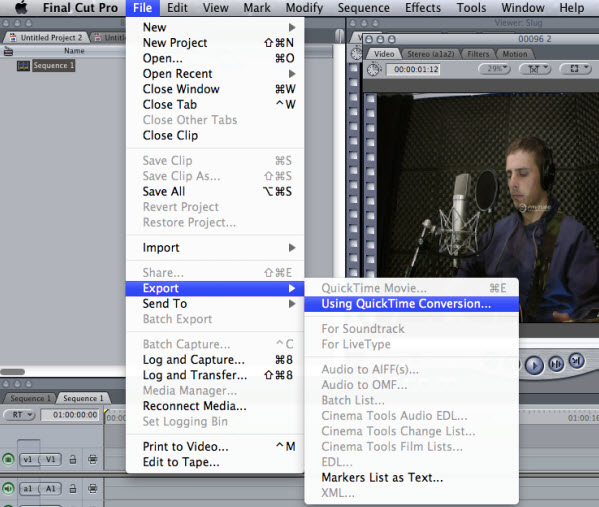Screen dimensions: 599x507
Task: Open the 29% zoom dropdown in viewer
Action: coord(494,69)
